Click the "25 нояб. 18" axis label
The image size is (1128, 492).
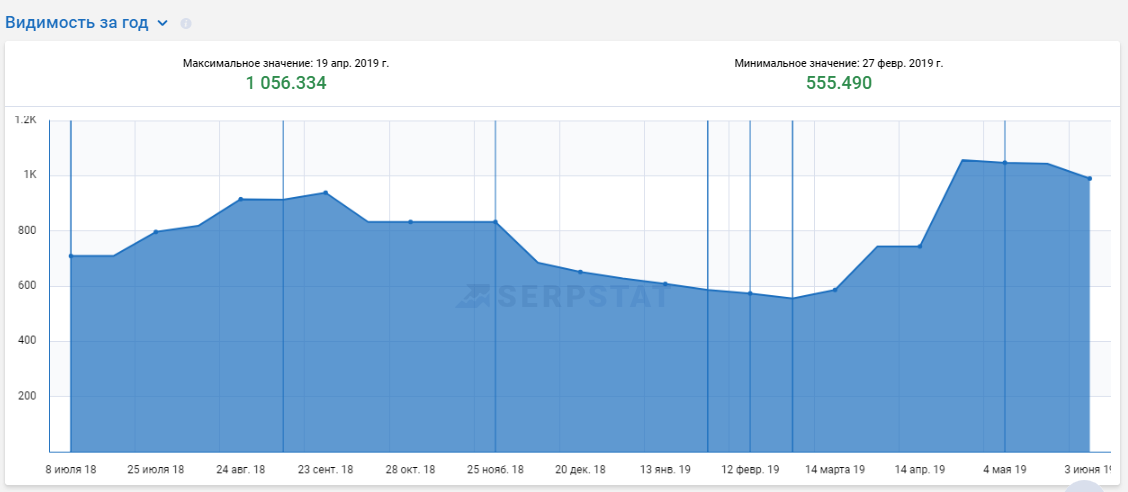495,470
